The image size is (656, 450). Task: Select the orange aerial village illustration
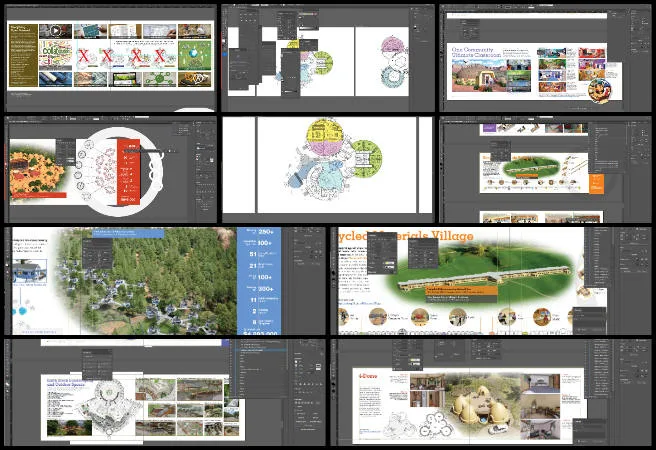tap(37, 172)
